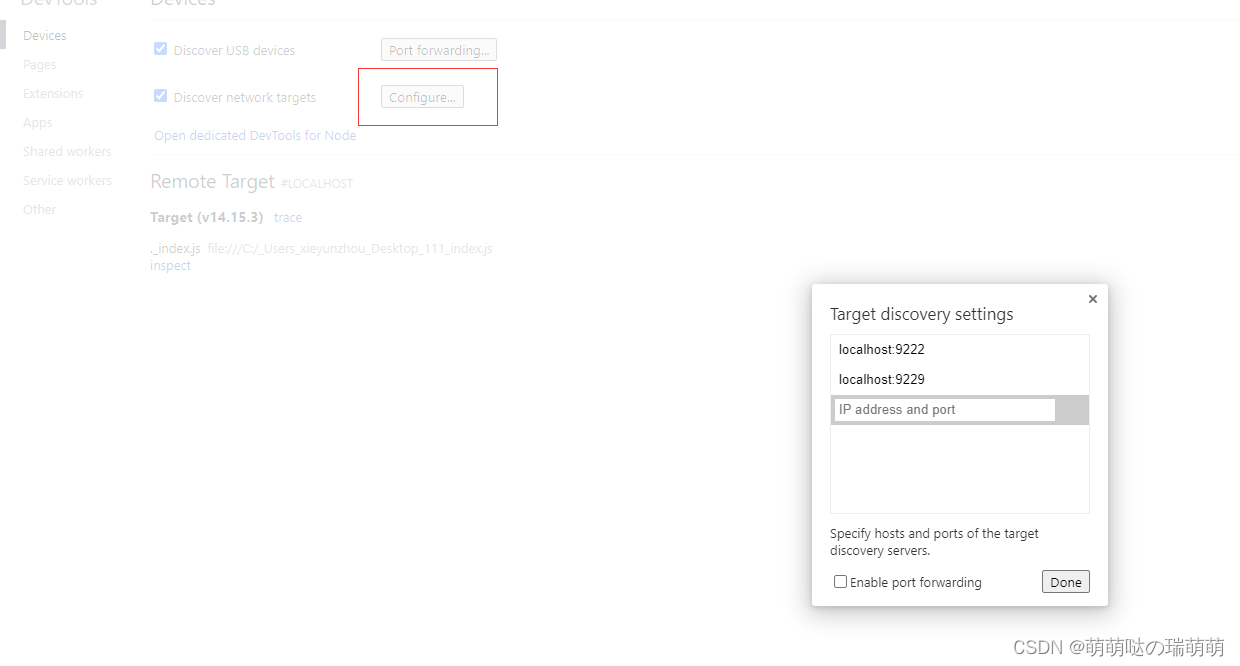Open Shared workers section in sidebar
This screenshot has width=1240, height=666.
pyautogui.click(x=67, y=151)
